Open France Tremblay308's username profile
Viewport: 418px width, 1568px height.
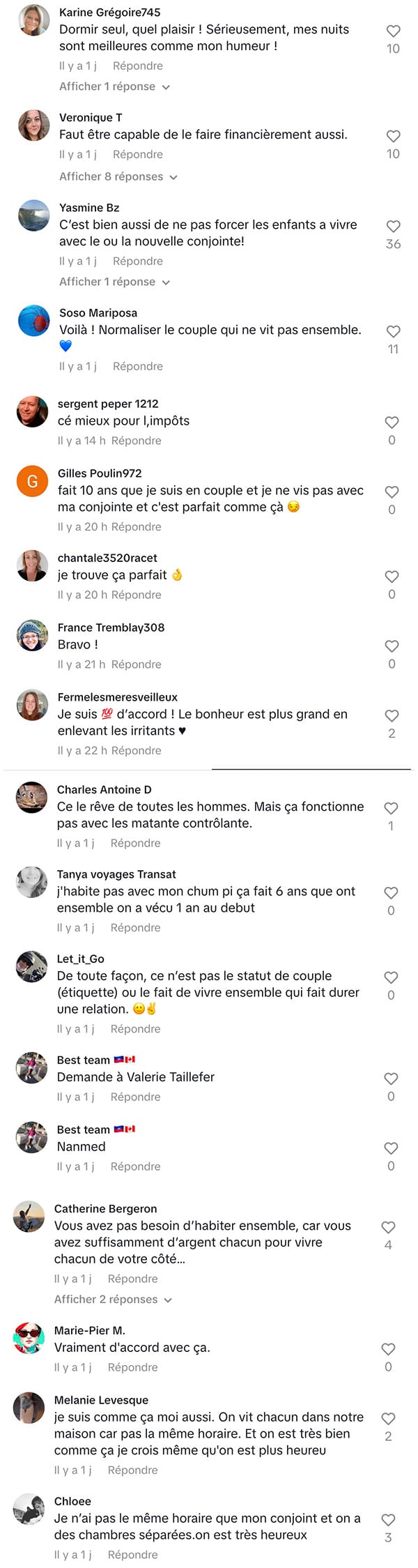(111, 627)
